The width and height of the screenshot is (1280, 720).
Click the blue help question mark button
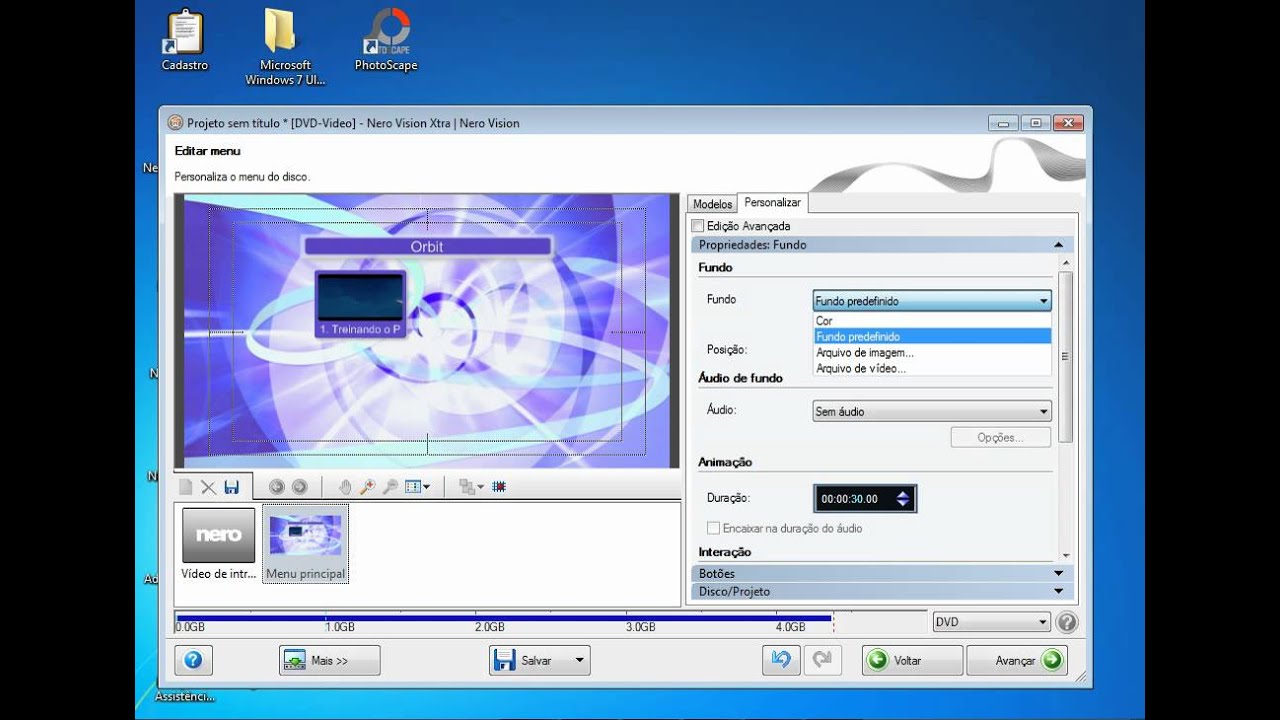(x=194, y=660)
